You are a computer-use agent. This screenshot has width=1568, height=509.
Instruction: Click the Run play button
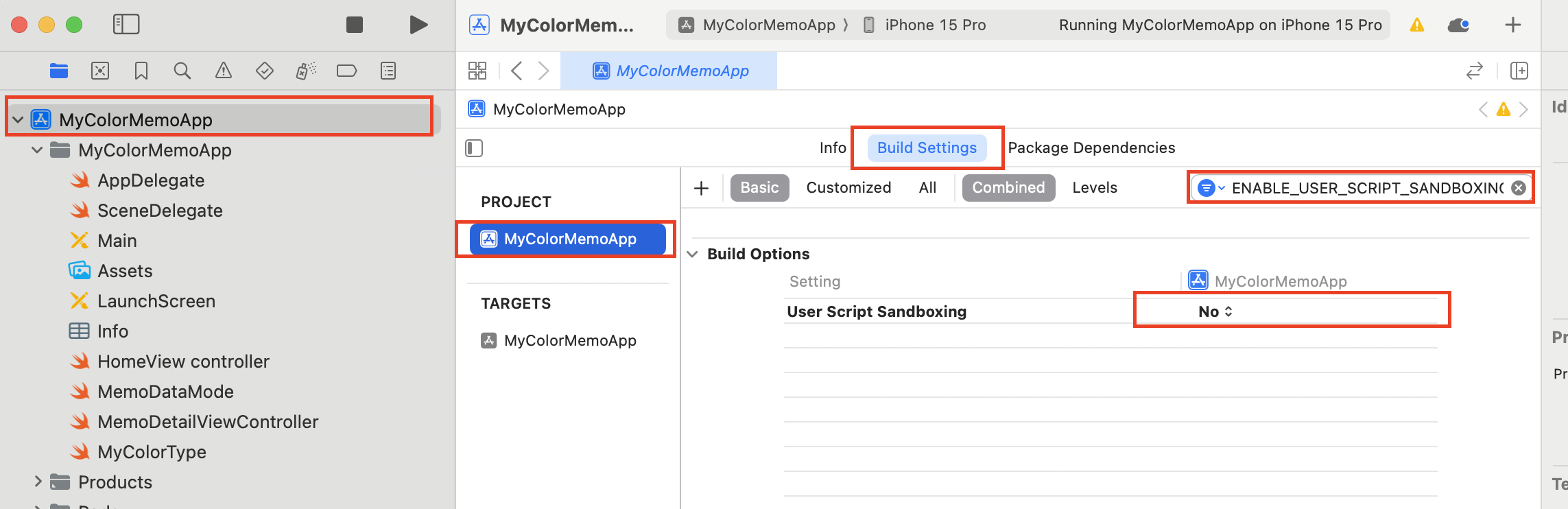pos(418,25)
